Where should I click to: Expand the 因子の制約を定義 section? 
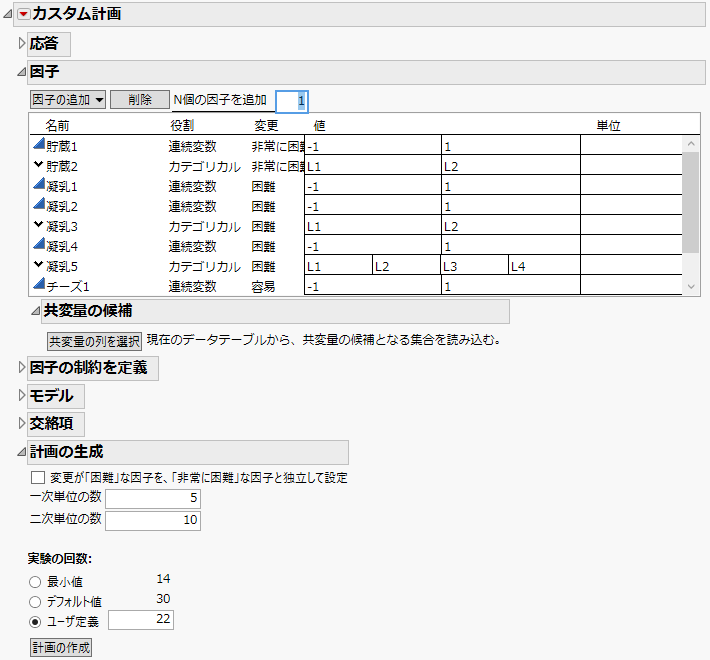22,368
